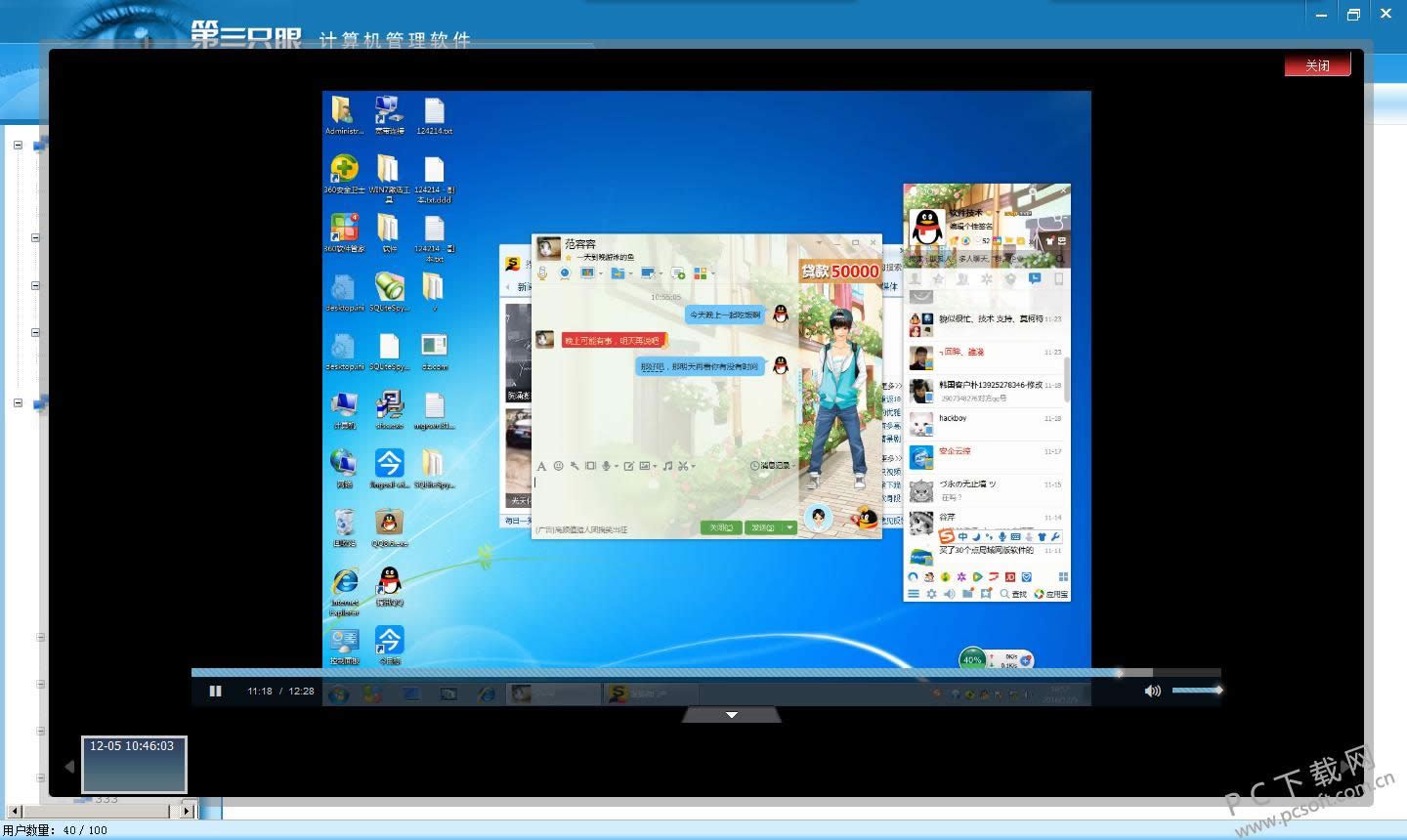Image resolution: width=1407 pixels, height=840 pixels.
Task: Mute the player with the speaker icon
Action: [x=1153, y=691]
